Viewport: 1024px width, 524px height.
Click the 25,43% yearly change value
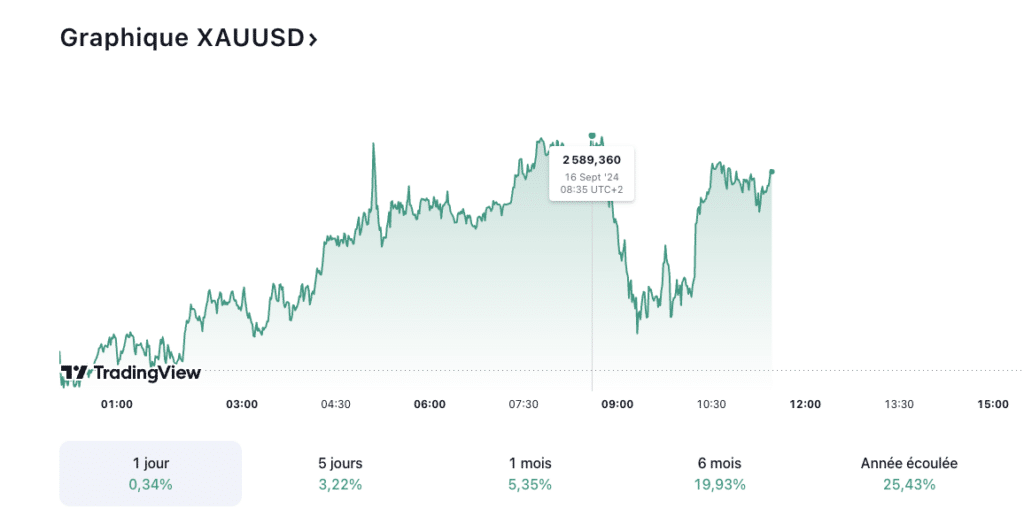(x=909, y=485)
